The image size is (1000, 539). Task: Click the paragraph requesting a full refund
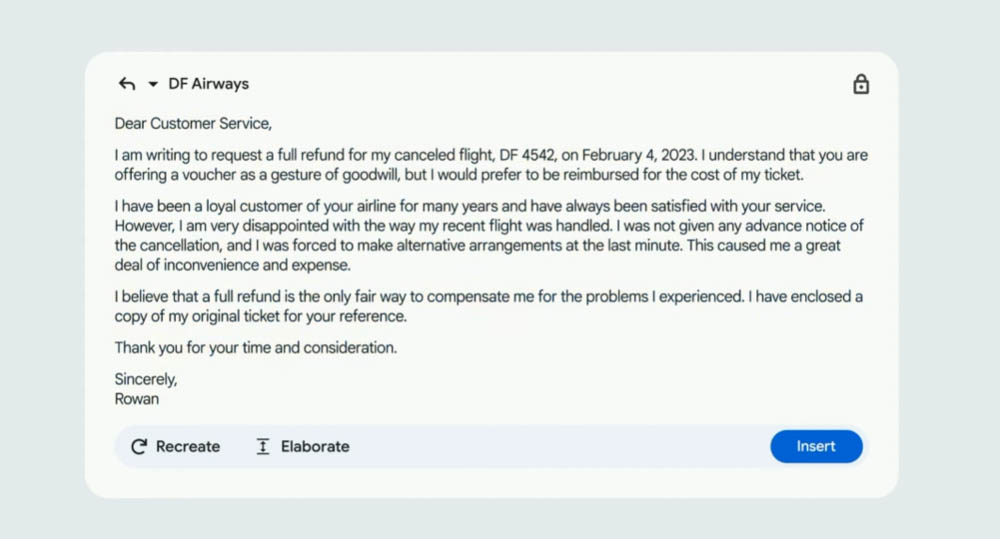(x=491, y=165)
